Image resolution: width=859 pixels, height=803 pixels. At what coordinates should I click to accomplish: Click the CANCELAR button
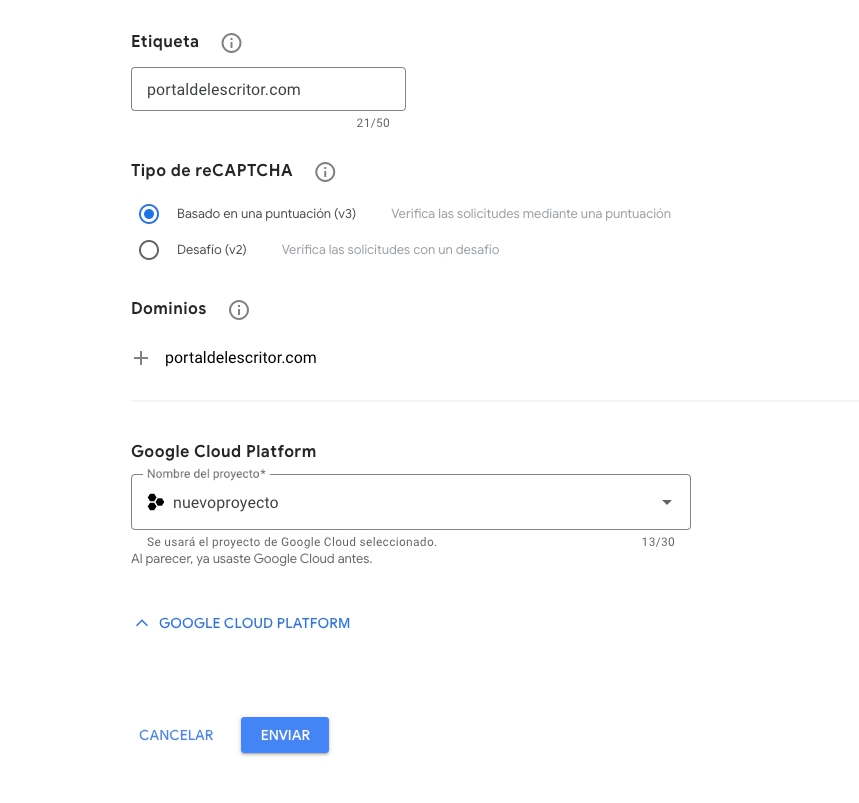pyautogui.click(x=176, y=735)
